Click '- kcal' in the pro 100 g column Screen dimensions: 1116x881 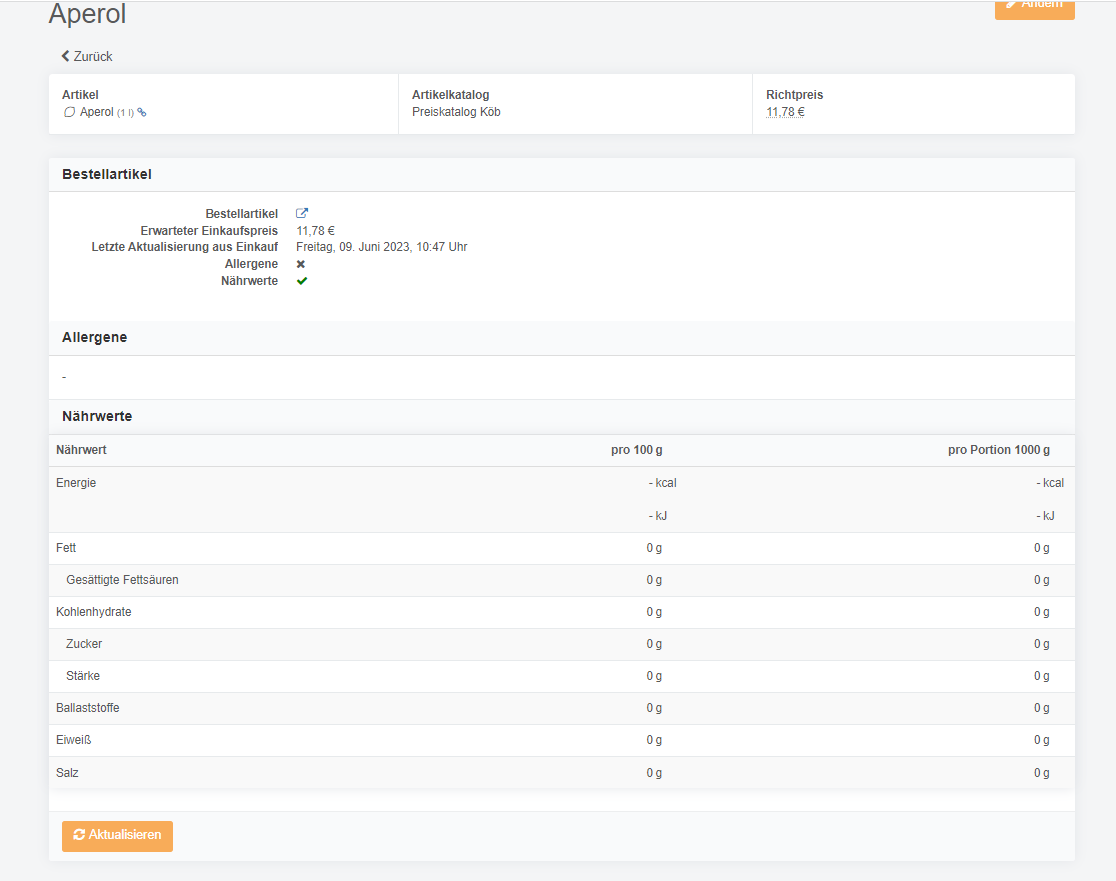tap(662, 482)
